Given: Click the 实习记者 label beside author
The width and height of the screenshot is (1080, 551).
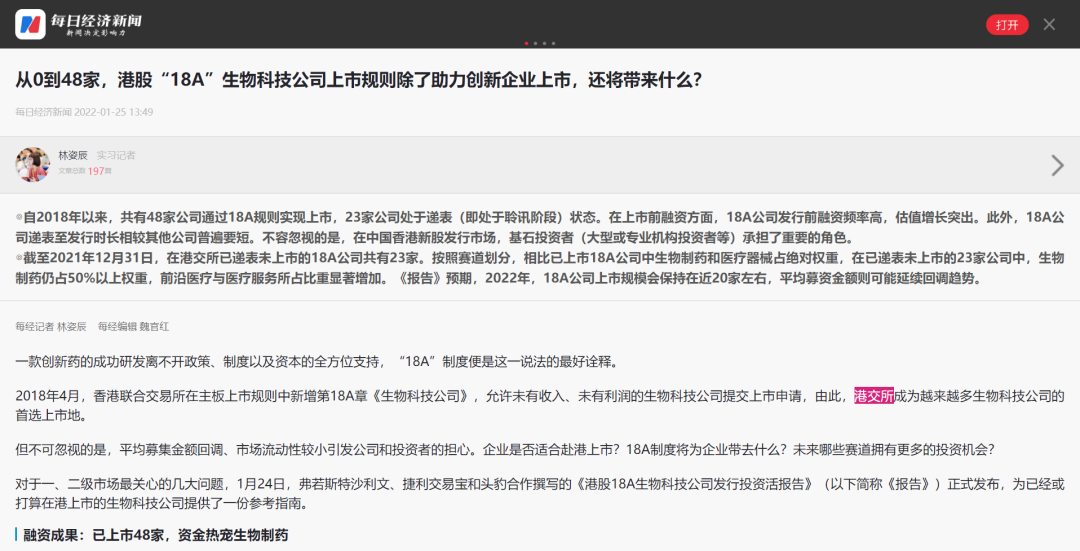Looking at the screenshot, I should [116, 155].
